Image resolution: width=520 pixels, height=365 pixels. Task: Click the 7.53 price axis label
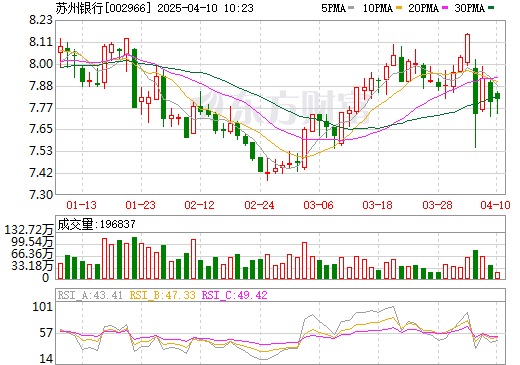(x=41, y=151)
